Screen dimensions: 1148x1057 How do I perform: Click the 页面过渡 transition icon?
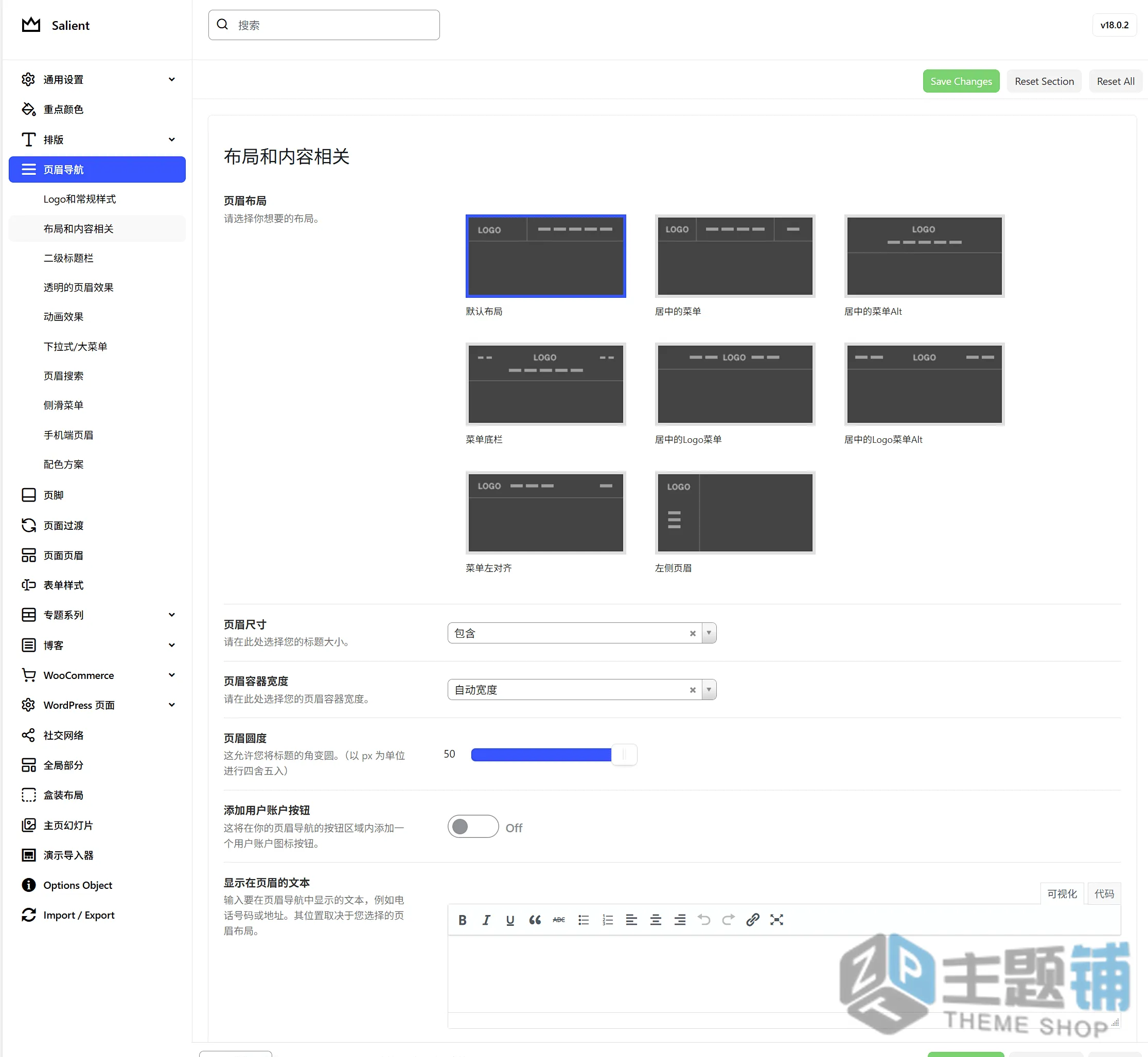[x=29, y=525]
